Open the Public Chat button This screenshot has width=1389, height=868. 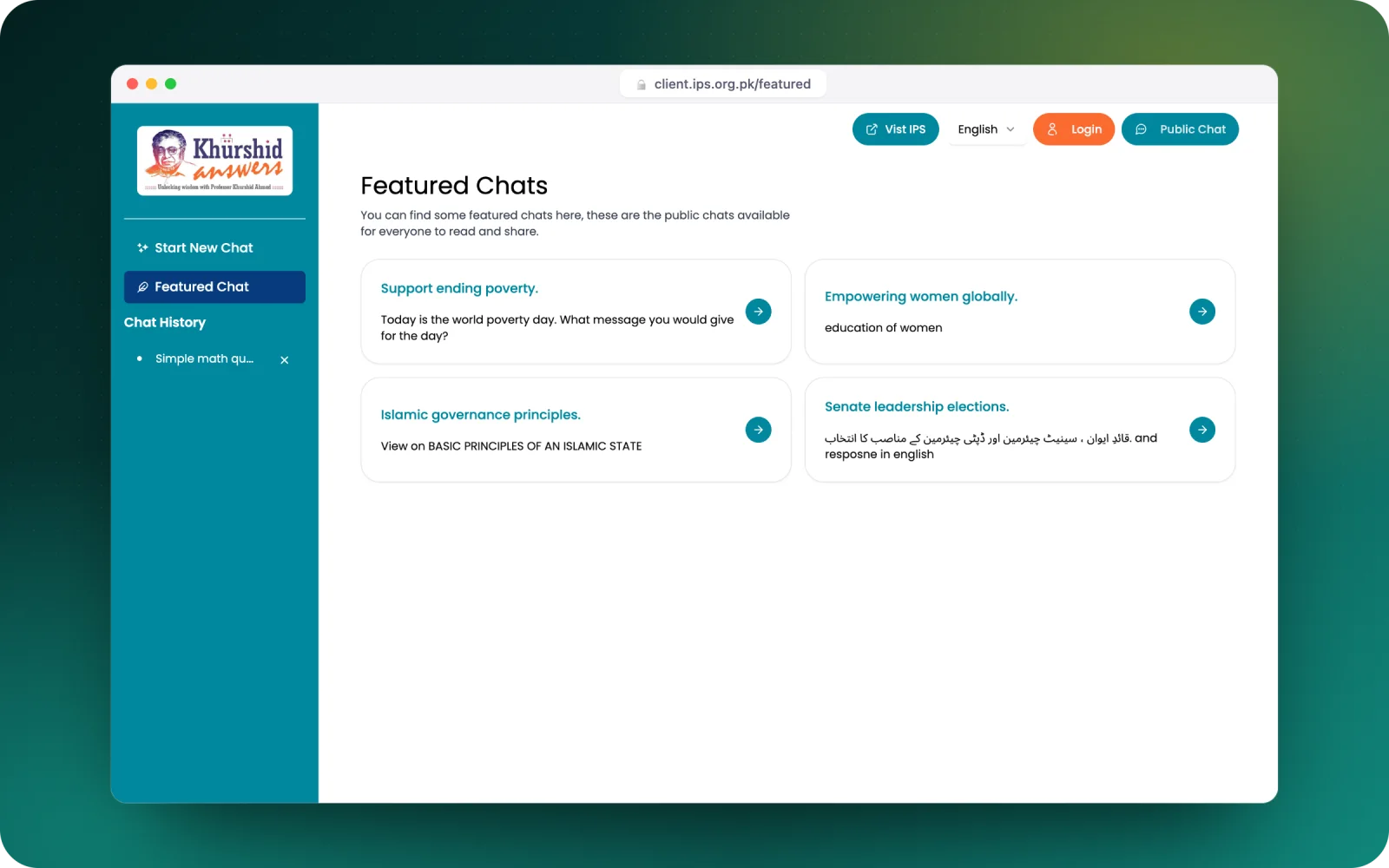pos(1180,129)
